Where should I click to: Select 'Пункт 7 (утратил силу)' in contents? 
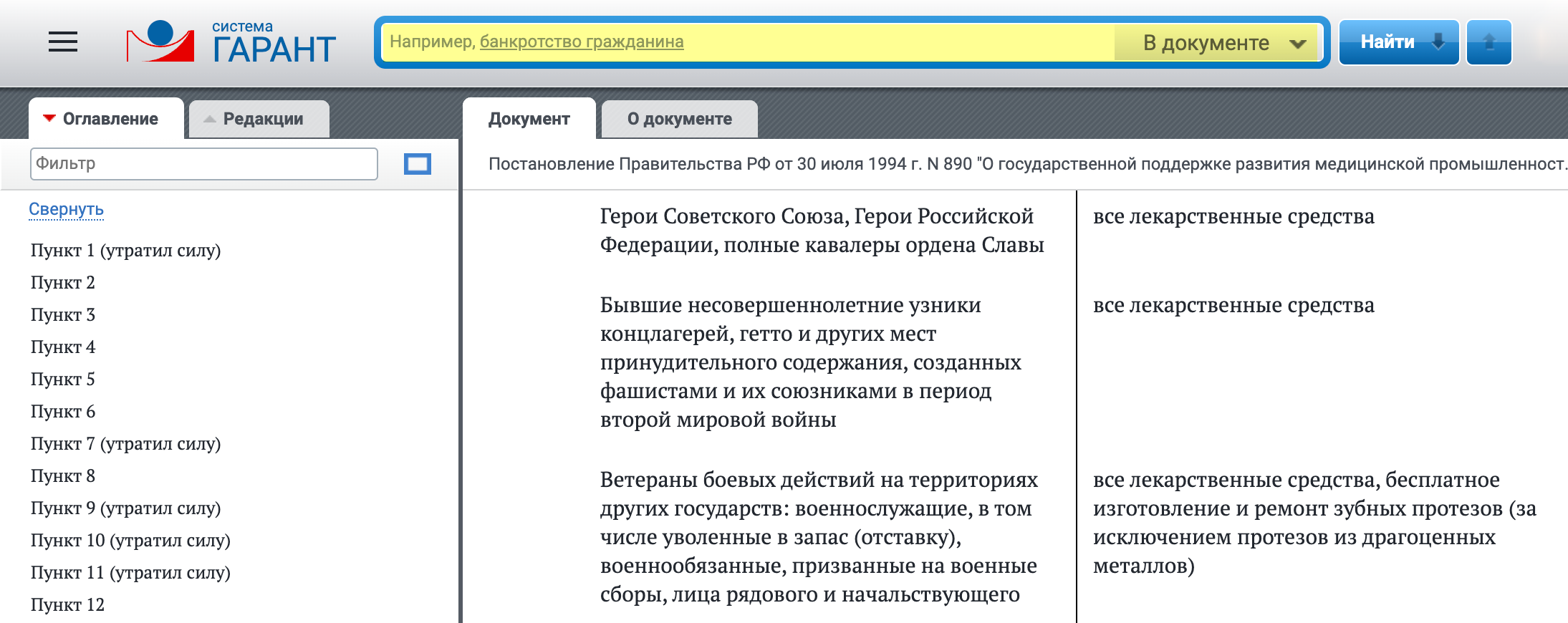[x=125, y=444]
